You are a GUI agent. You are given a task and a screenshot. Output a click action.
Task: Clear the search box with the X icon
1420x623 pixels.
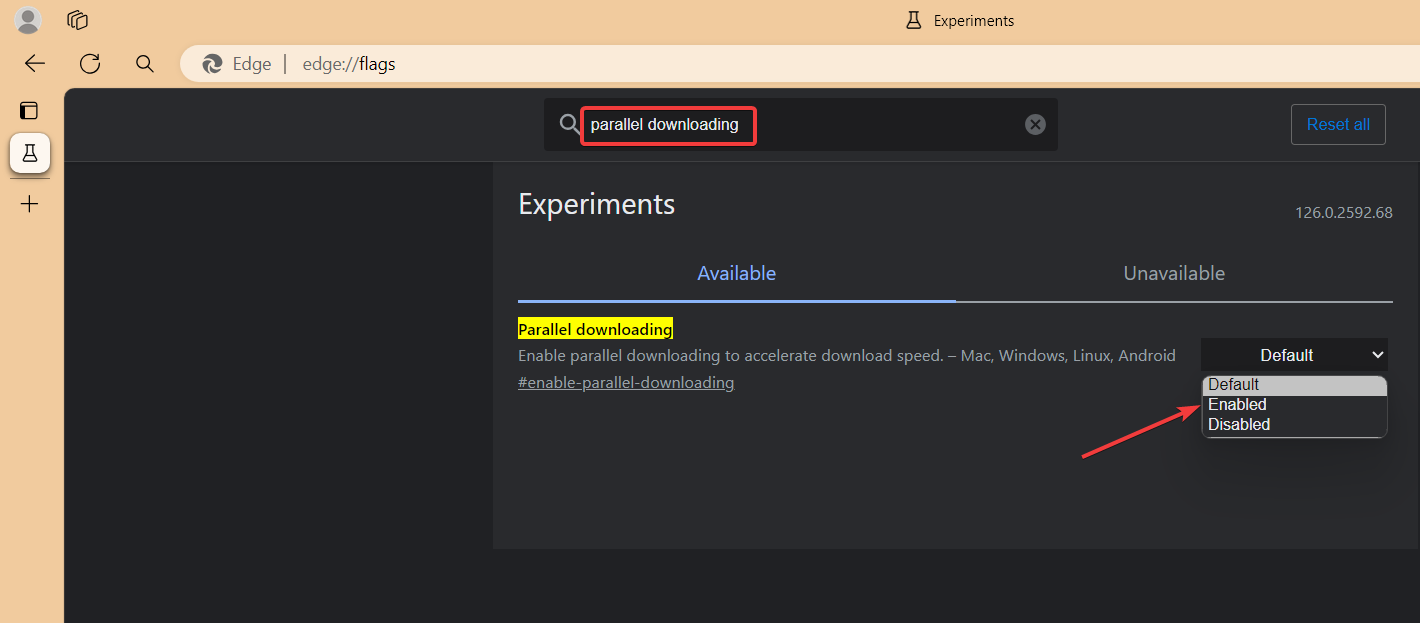click(x=1034, y=124)
